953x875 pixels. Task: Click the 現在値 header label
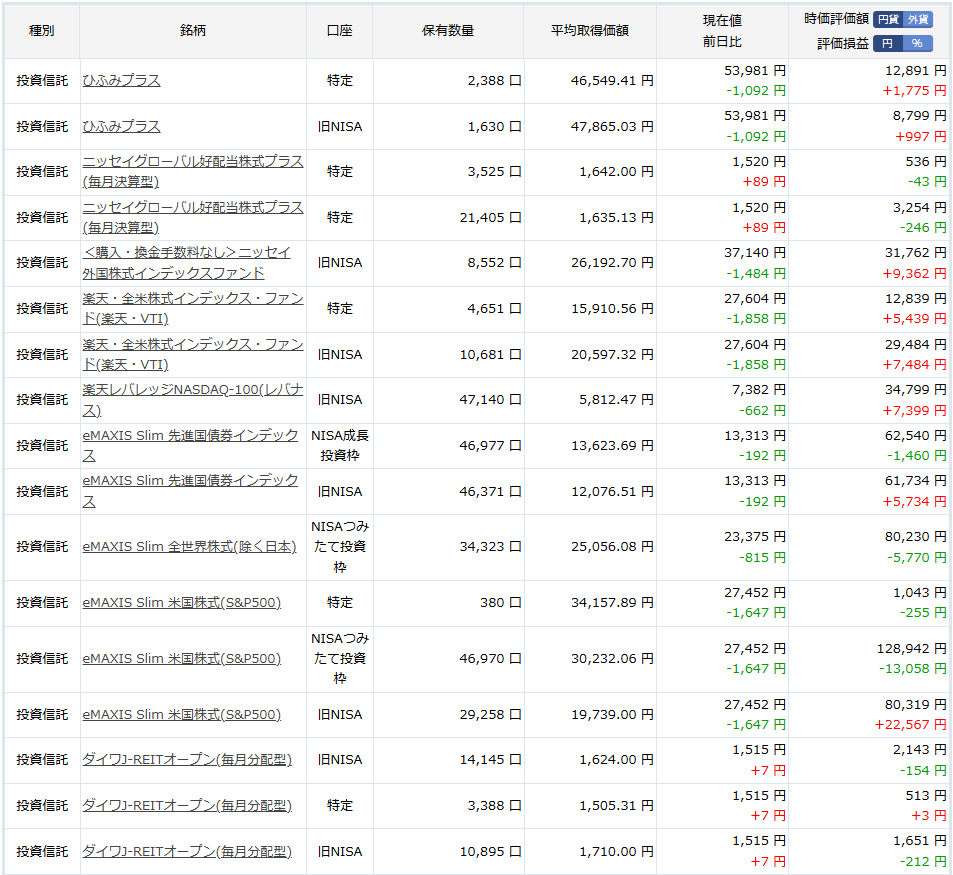click(x=722, y=21)
